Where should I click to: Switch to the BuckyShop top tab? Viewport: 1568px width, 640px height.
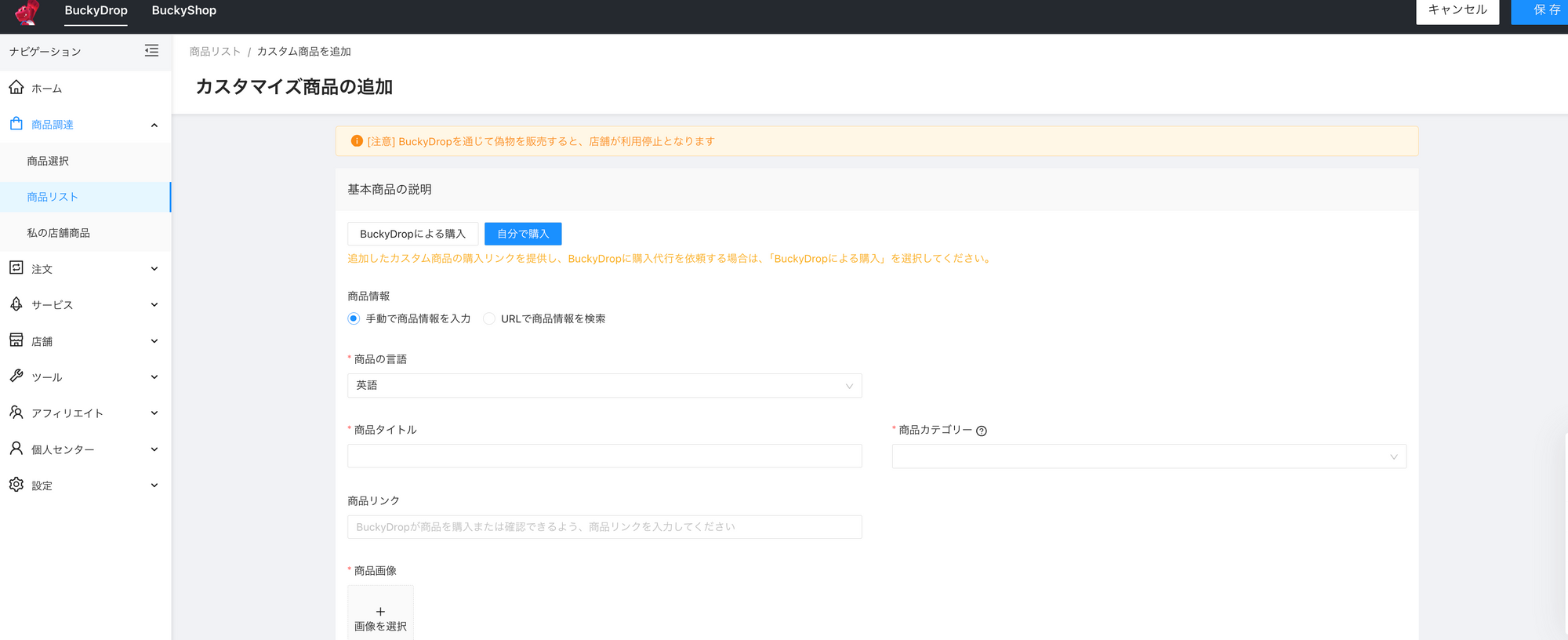pos(184,11)
